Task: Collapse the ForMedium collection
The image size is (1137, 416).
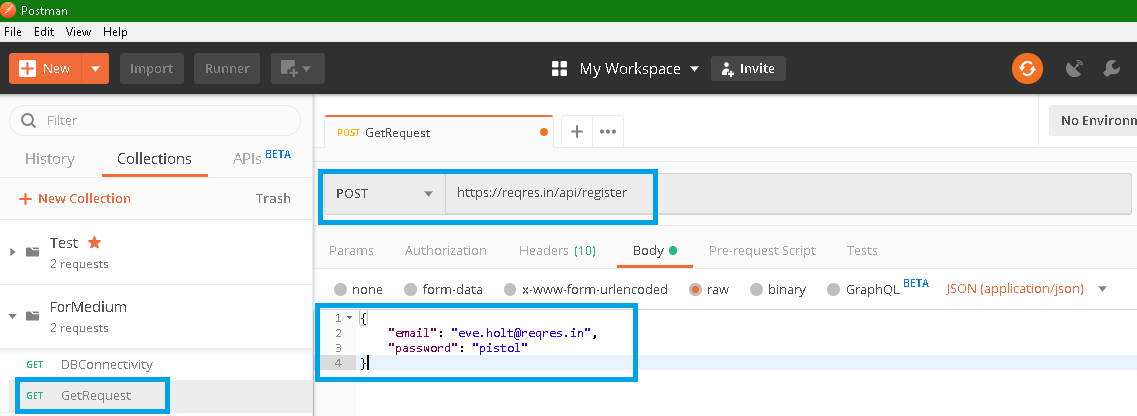Action: [x=12, y=316]
